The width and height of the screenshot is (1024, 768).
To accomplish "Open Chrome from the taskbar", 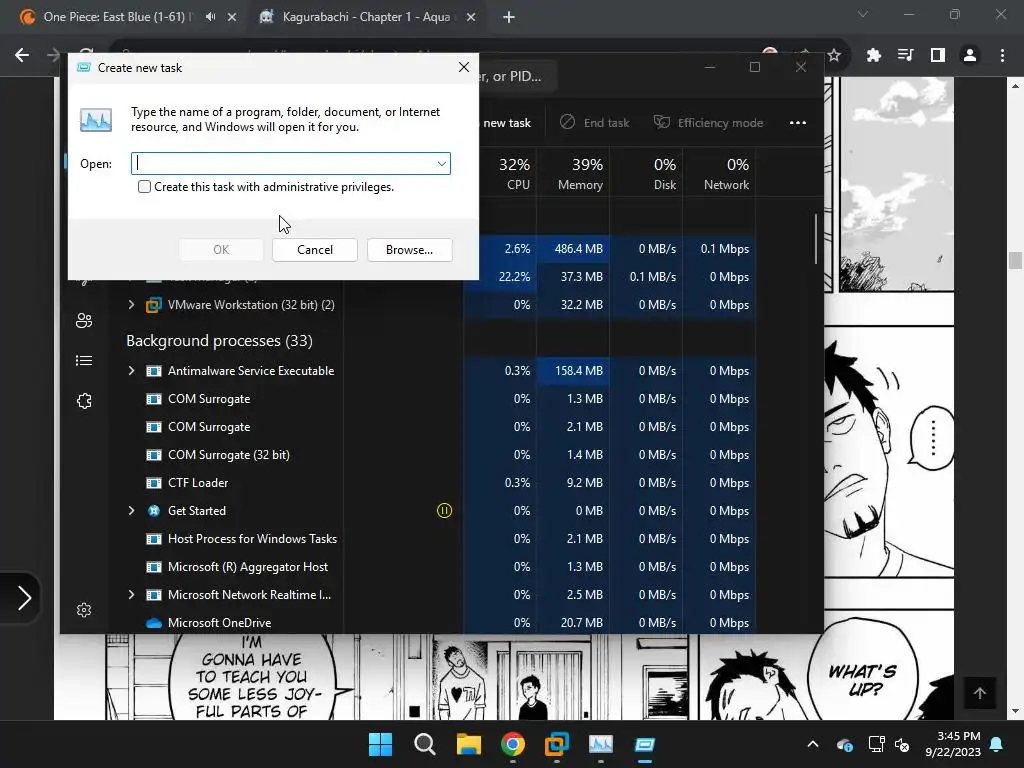I will coord(513,744).
